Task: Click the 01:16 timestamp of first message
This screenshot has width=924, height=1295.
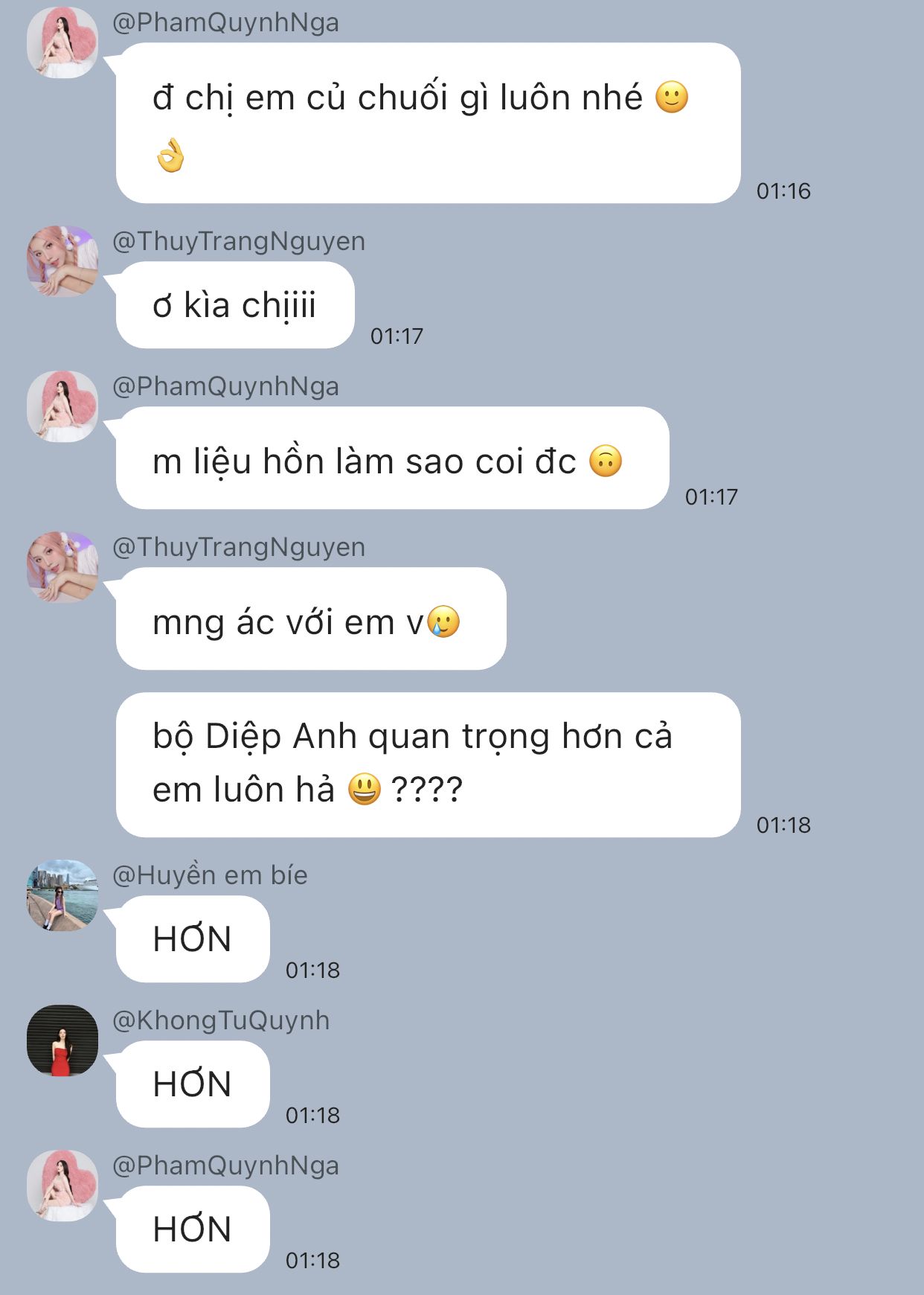Action: pos(783,191)
